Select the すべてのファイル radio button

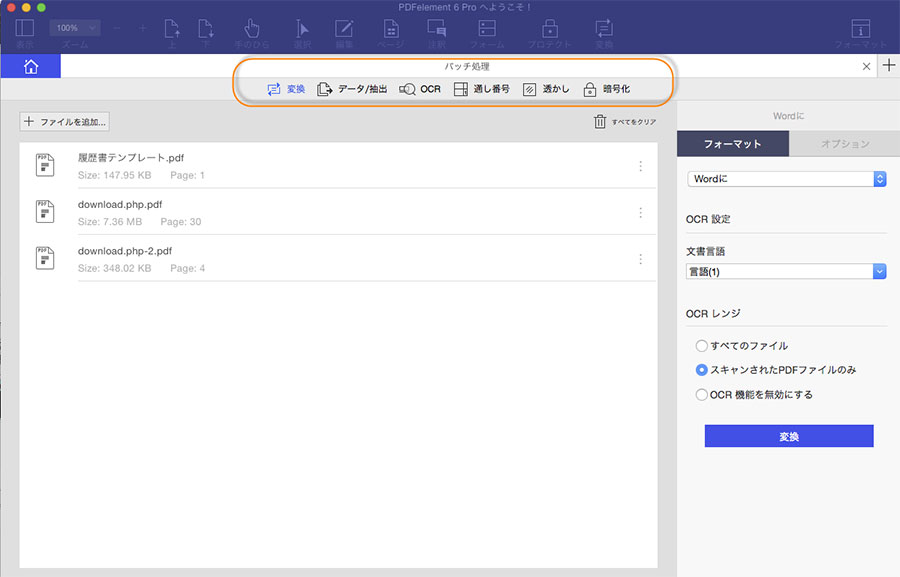coord(701,346)
